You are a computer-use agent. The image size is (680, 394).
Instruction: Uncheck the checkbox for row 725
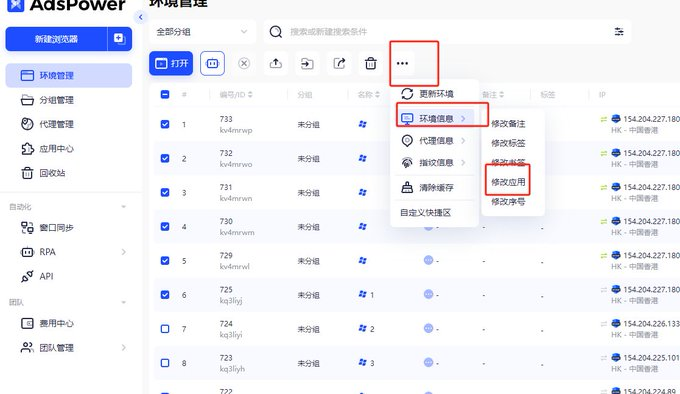click(165, 295)
